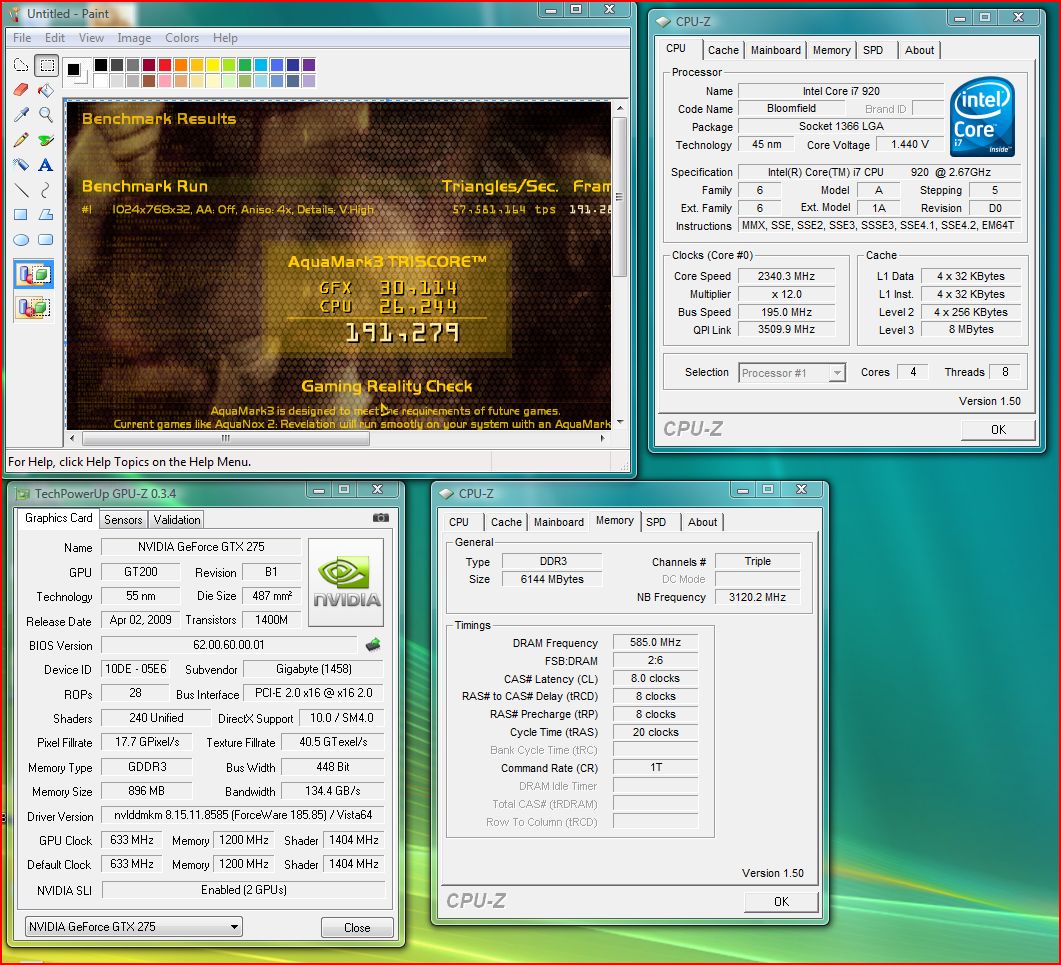The width and height of the screenshot is (1061, 965).
Task: Click the Close button in GPU-Z
Action: (x=357, y=927)
